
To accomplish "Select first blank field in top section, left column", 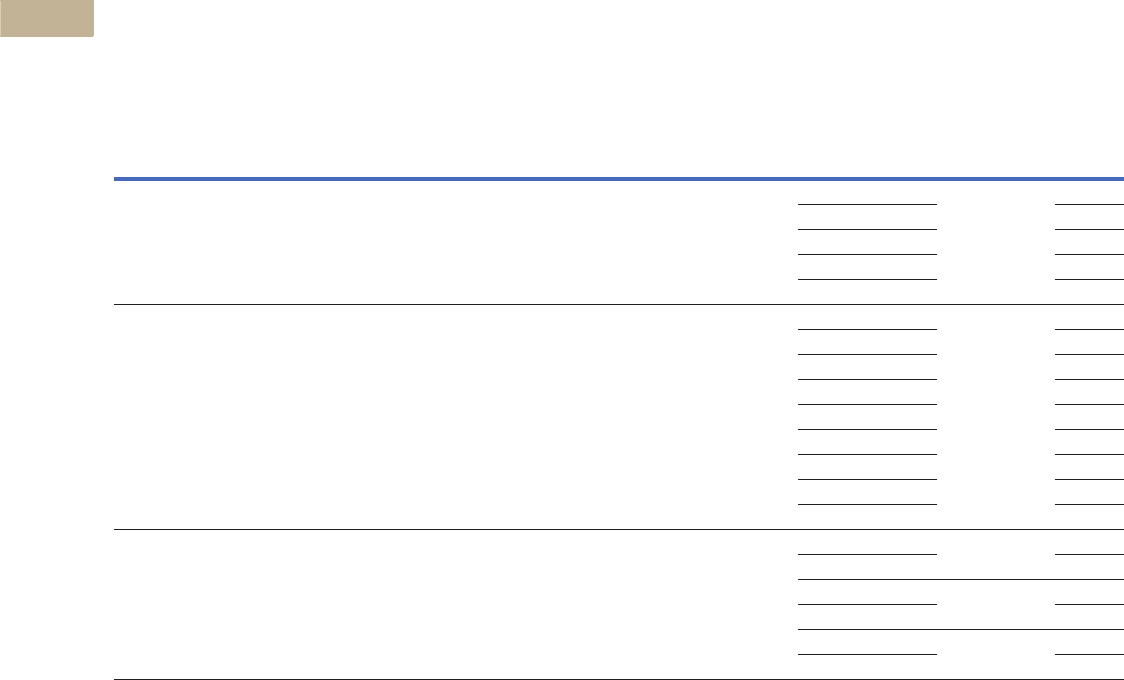I will tap(867, 204).
